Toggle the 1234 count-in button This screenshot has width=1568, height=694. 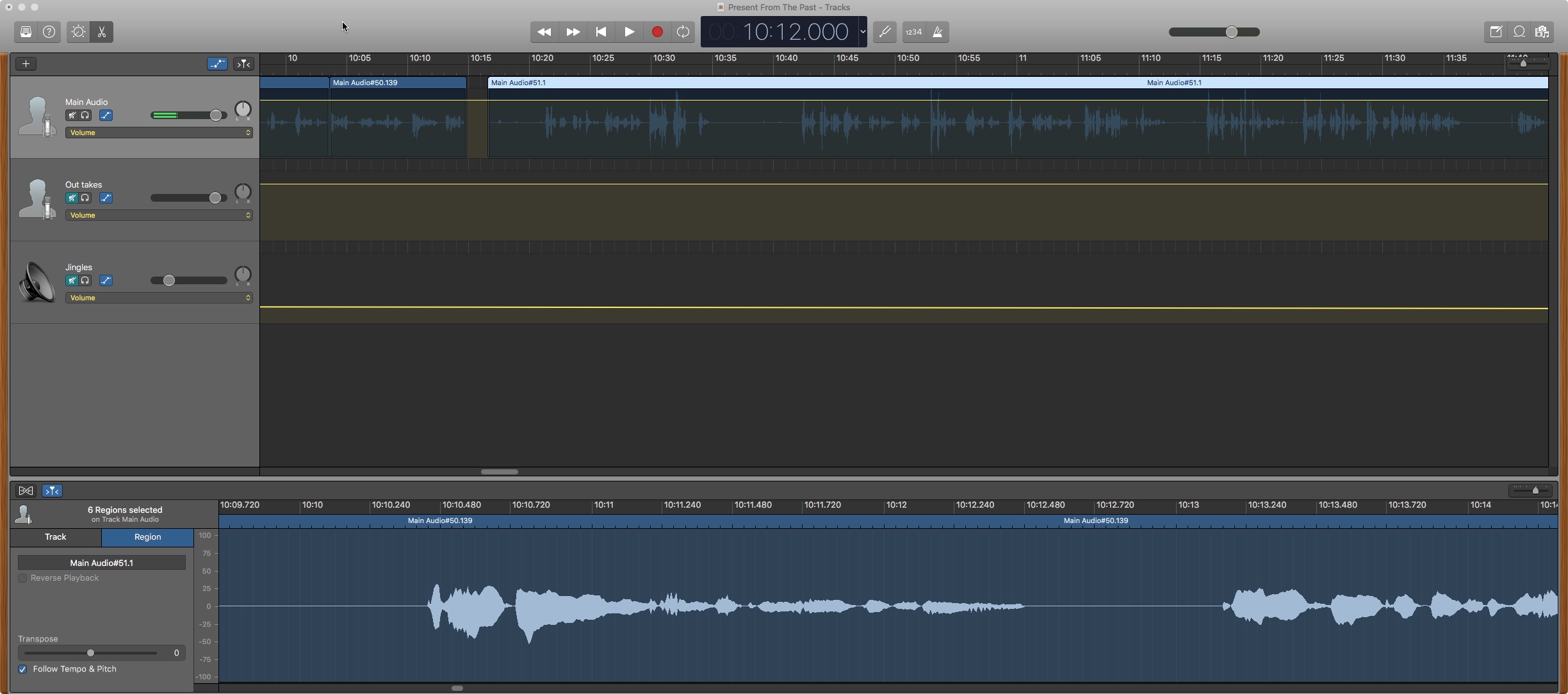point(913,32)
